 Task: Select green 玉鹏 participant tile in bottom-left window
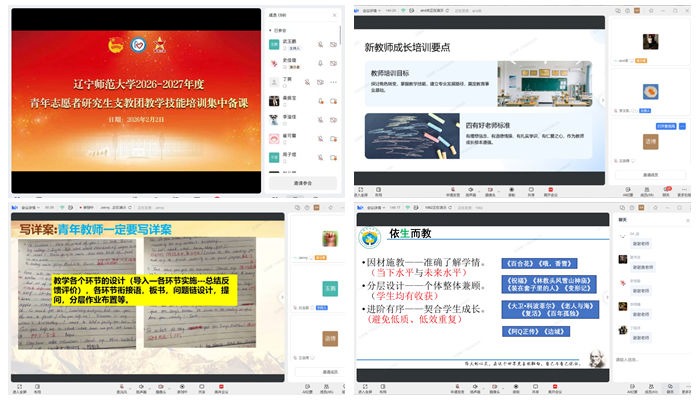click(x=330, y=289)
